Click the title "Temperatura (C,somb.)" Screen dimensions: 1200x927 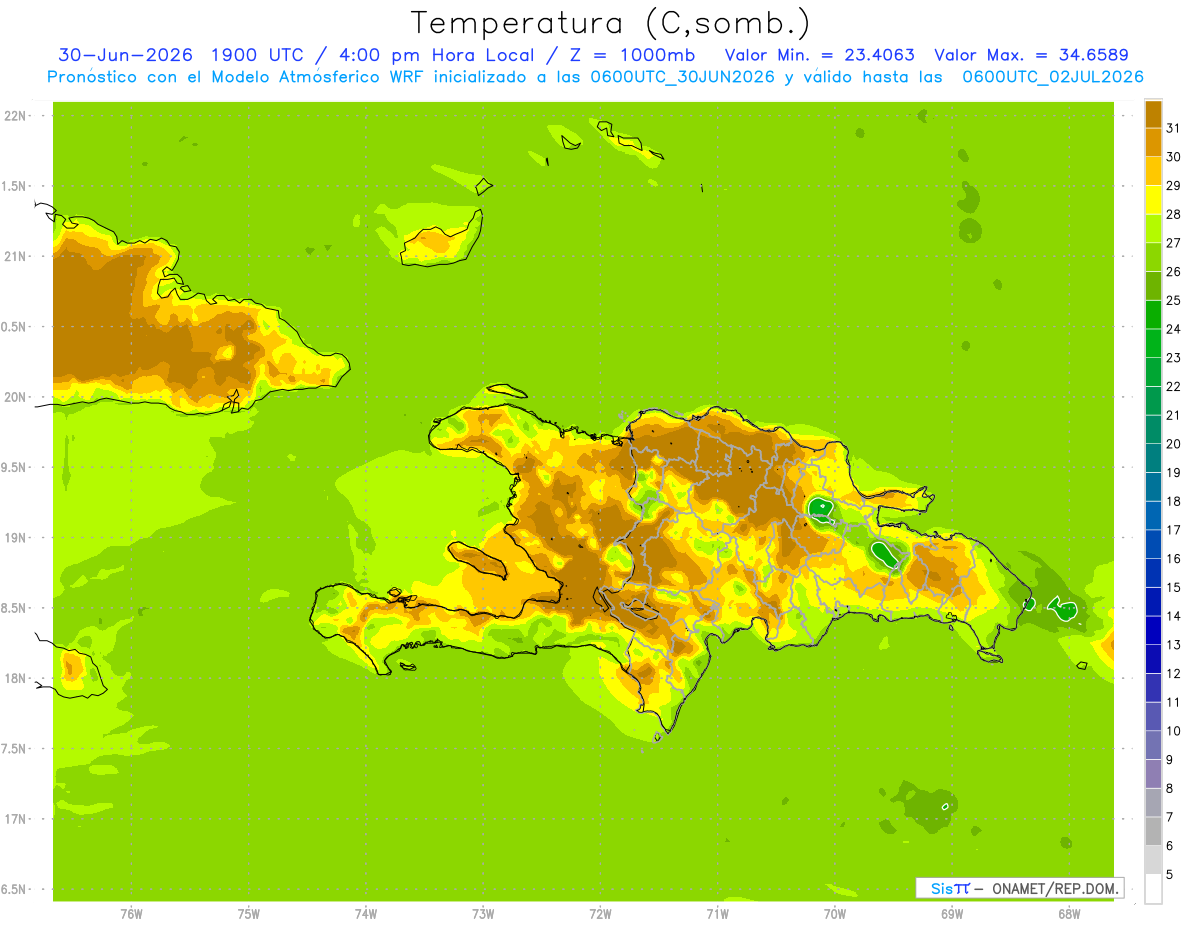[x=610, y=24]
